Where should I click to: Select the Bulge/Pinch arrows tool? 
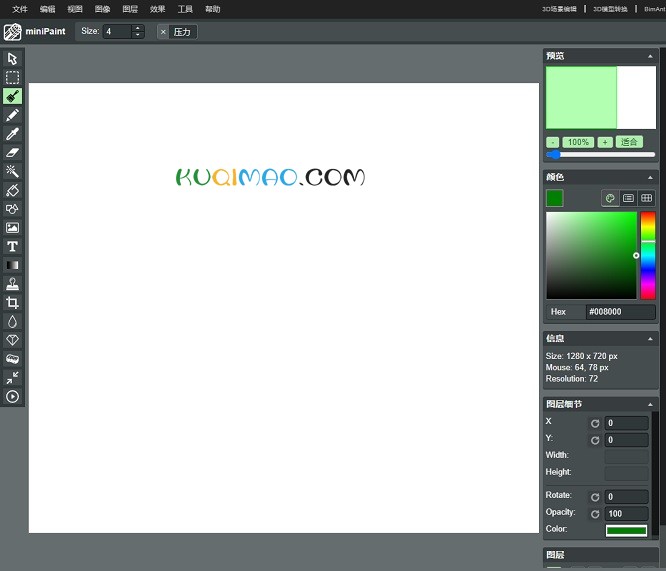(12, 378)
